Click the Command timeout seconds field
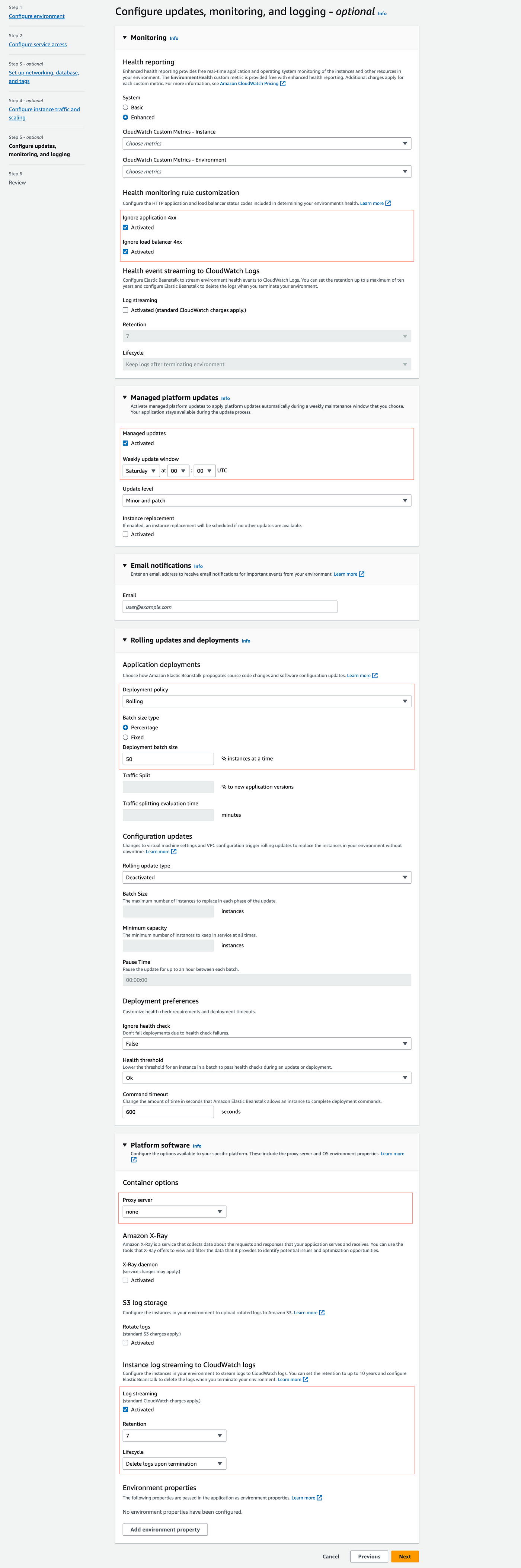Screen dimensions: 521x1568 point(168,1111)
